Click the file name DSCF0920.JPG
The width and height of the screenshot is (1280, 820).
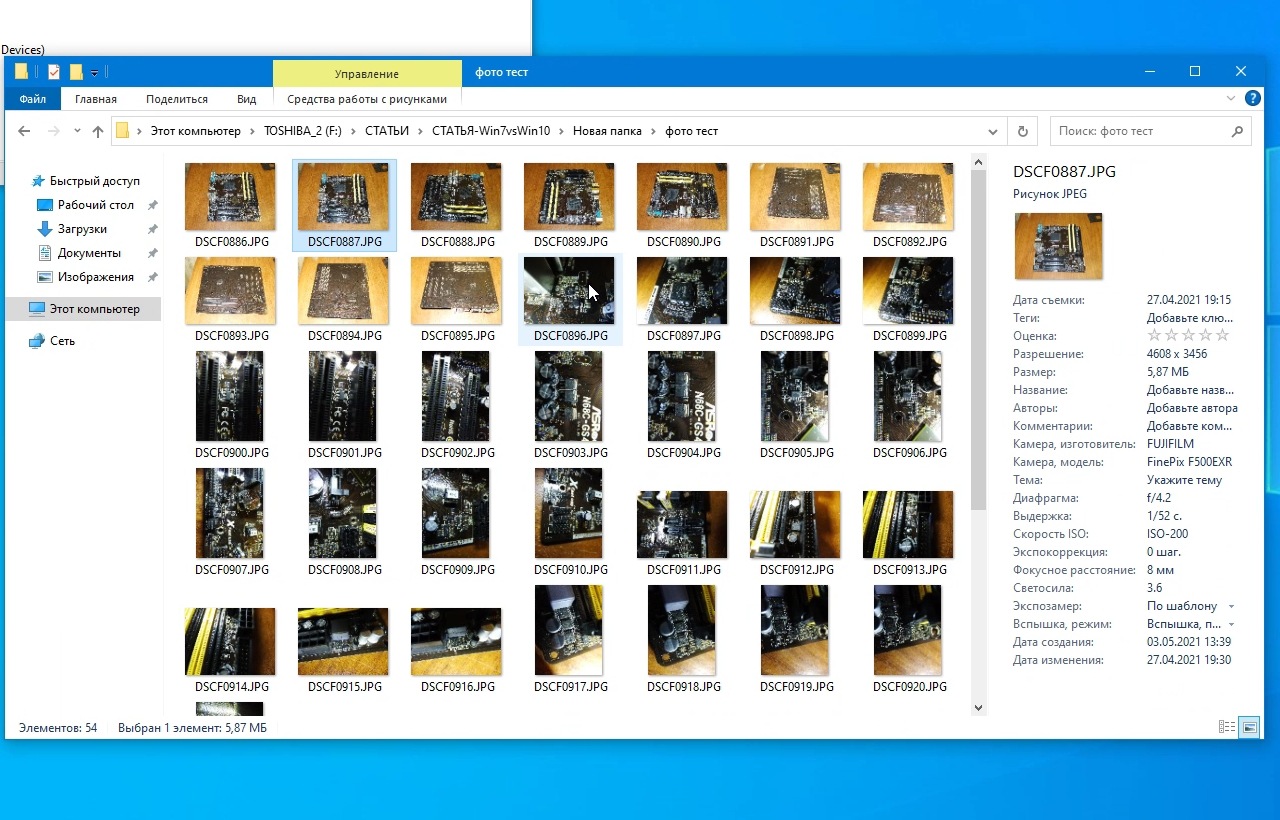pos(910,687)
